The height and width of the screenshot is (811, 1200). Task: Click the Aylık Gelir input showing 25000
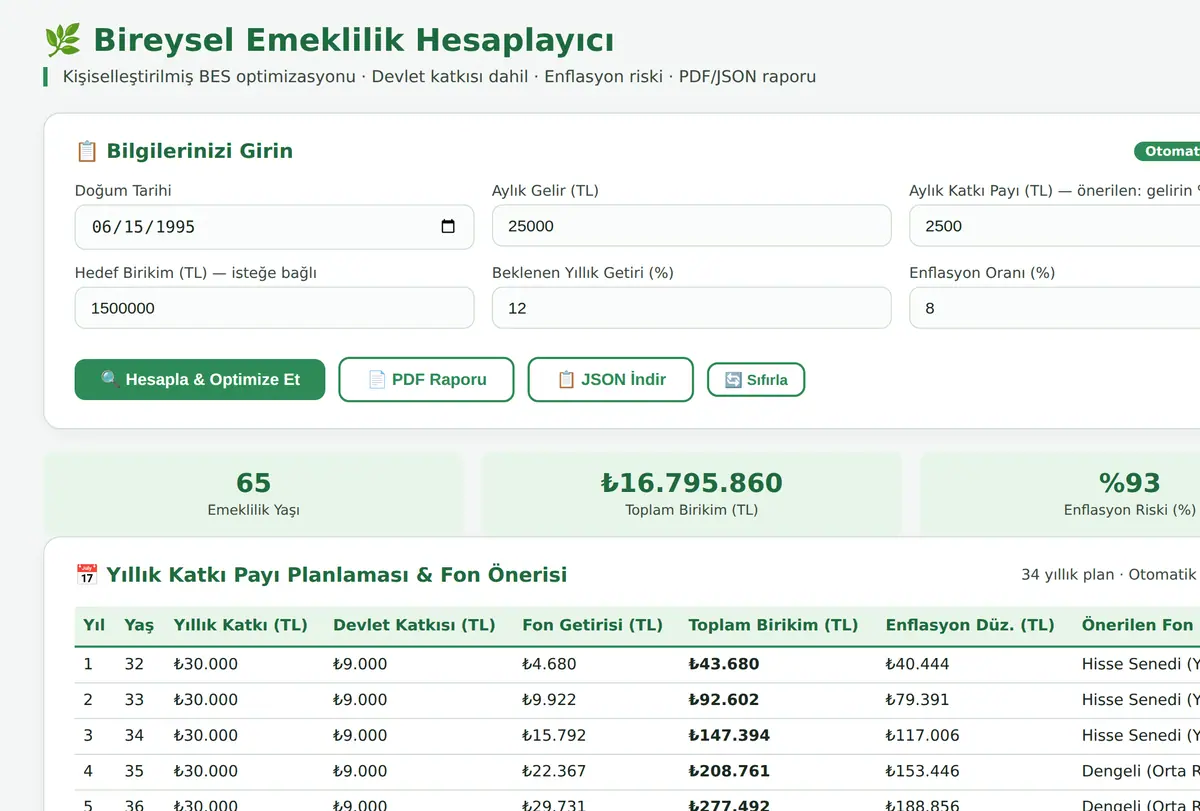point(691,226)
